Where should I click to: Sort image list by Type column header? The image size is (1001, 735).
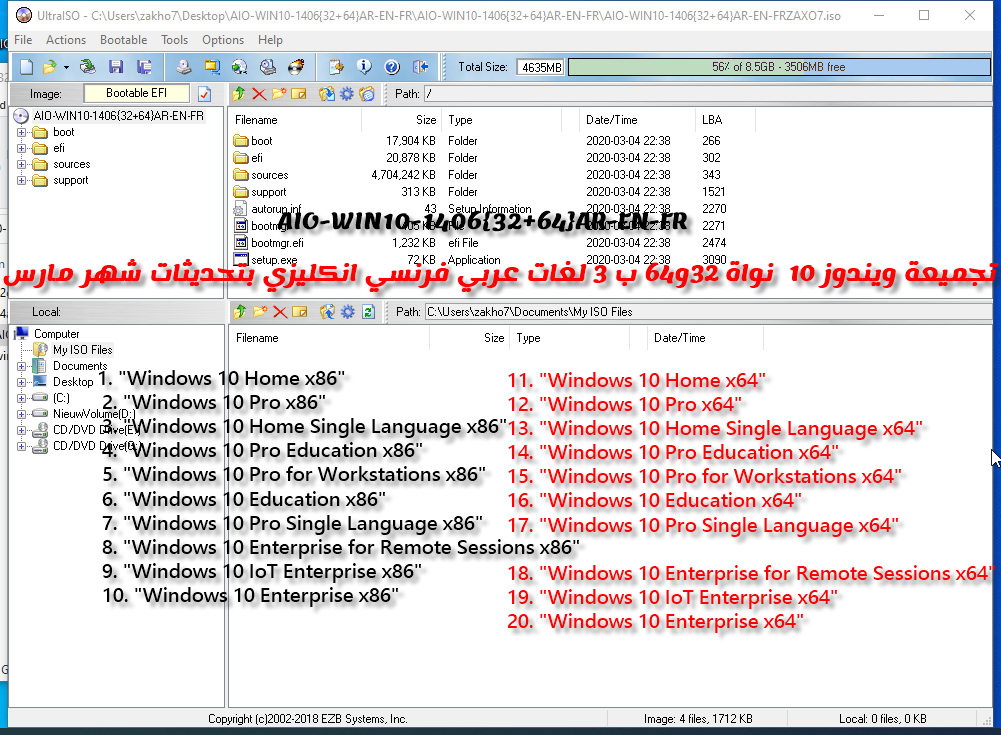501,120
